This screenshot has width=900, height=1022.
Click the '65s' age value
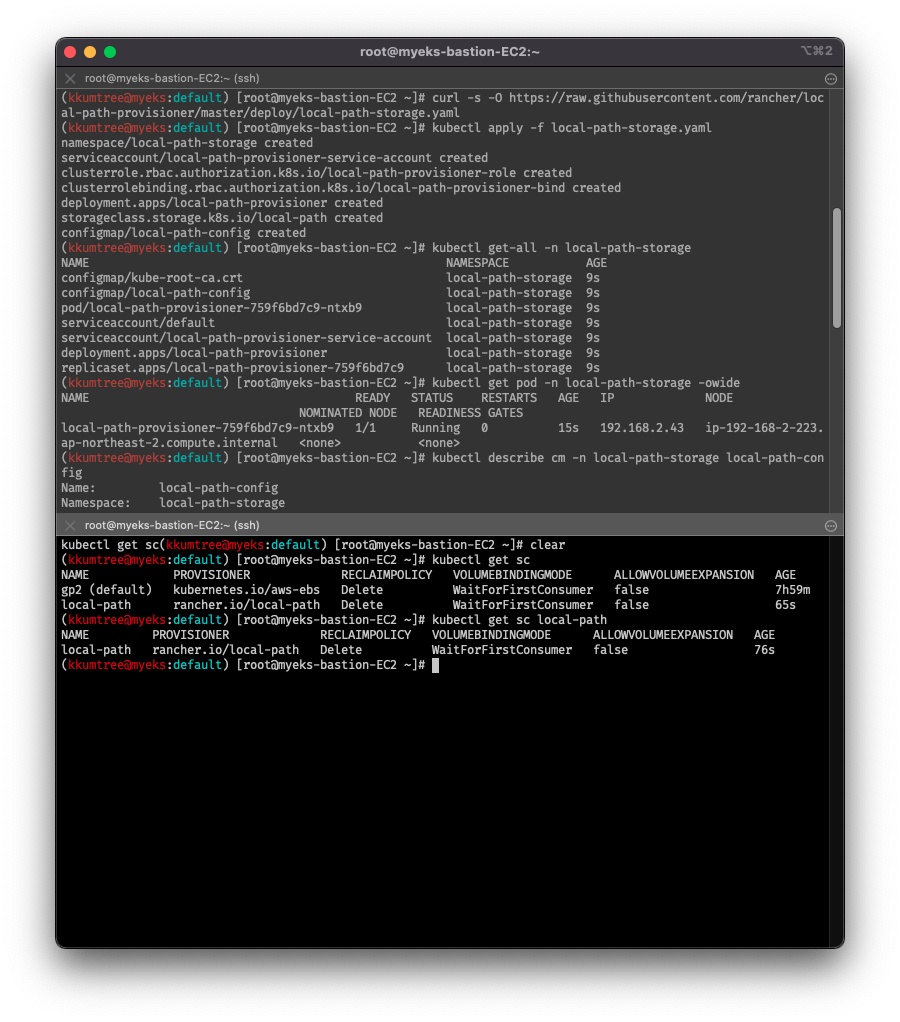pyautogui.click(x=785, y=605)
